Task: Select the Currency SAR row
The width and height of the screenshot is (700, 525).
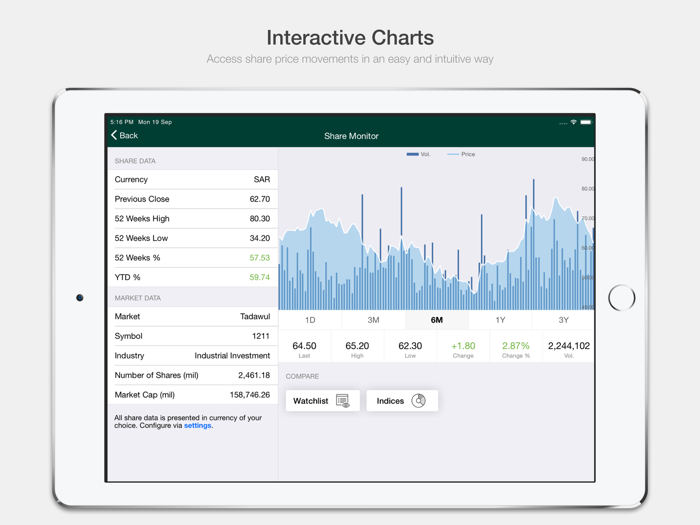Action: click(x=193, y=179)
